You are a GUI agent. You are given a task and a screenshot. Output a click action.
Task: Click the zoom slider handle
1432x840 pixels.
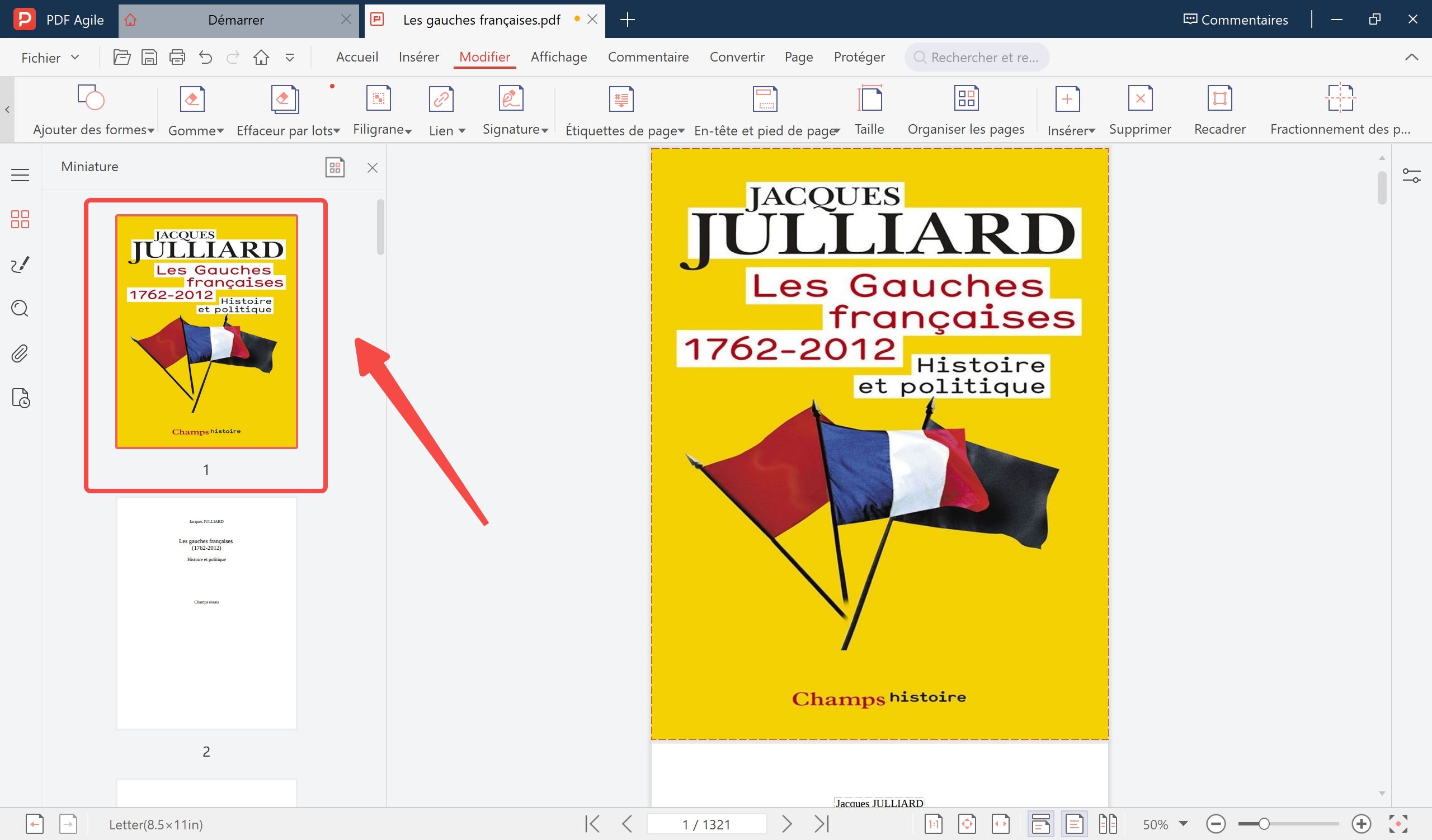pos(1264,824)
